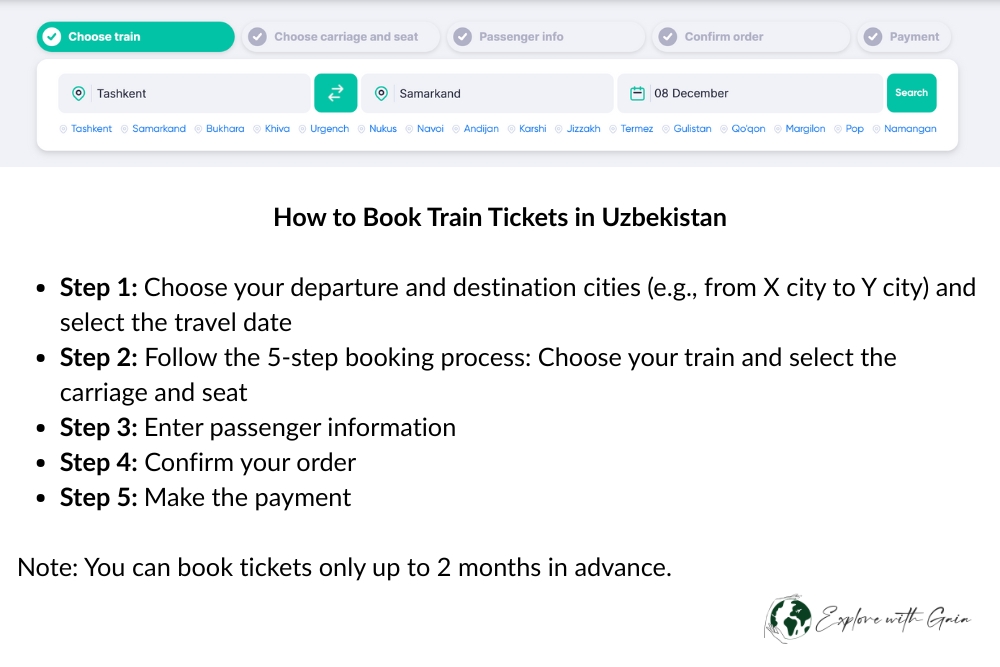
Task: Click checkmark icon on Passenger info step
Action: coord(462,37)
